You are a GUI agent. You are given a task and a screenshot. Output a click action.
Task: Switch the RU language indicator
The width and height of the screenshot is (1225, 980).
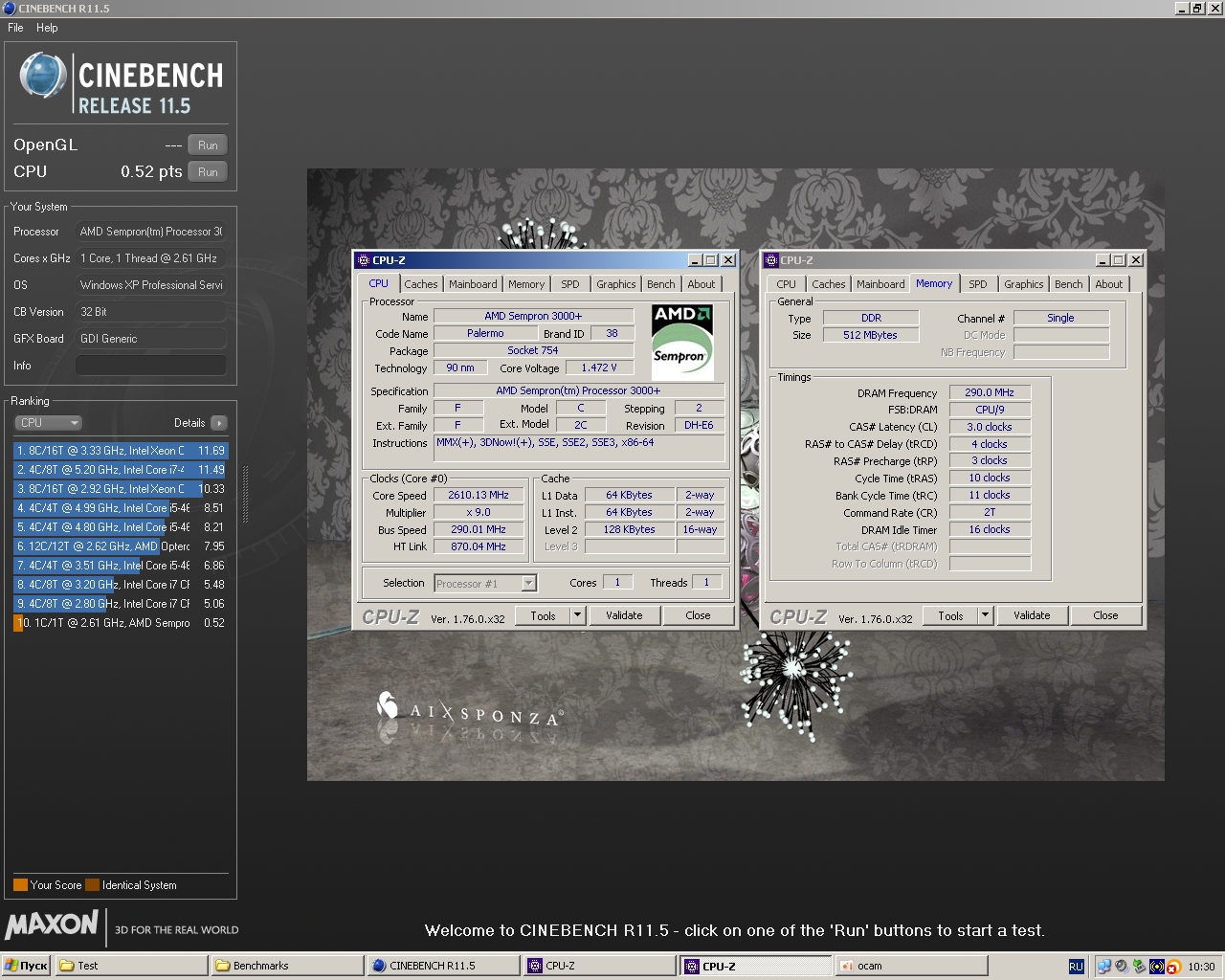tap(1076, 967)
